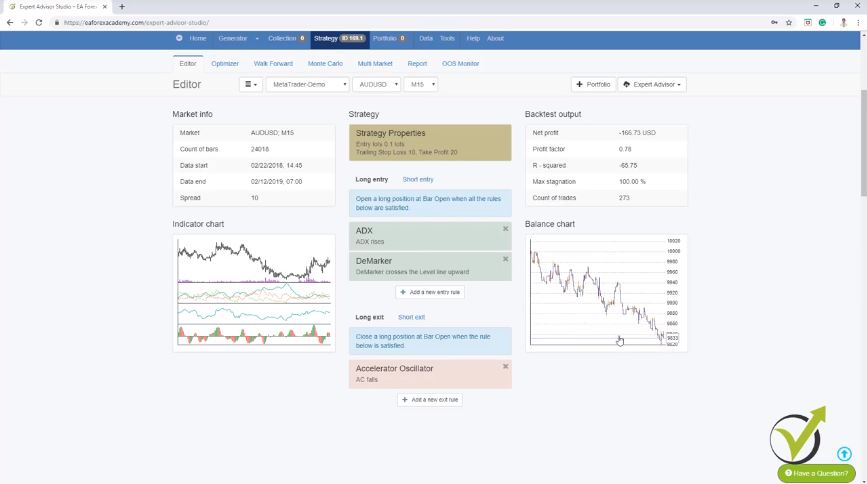Open the Expert Advisor export dropdown
The image size is (867, 484).
[652, 85]
